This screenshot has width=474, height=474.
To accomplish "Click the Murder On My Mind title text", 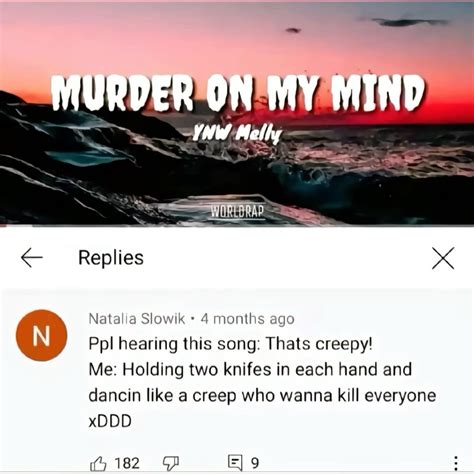I will click(x=238, y=92).
